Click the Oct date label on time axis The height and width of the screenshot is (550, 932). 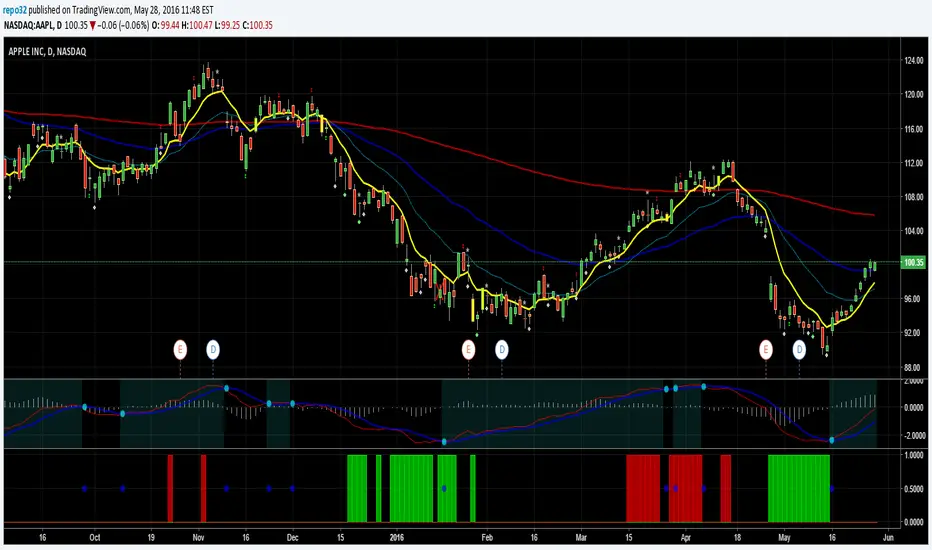tap(95, 538)
